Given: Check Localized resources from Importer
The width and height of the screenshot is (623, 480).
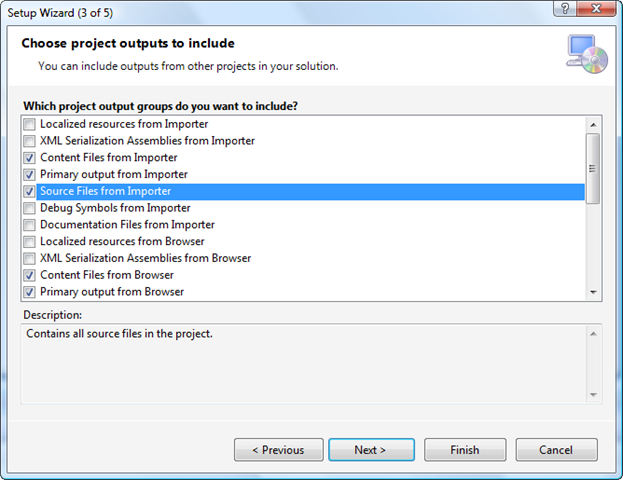Looking at the screenshot, I should point(30,124).
